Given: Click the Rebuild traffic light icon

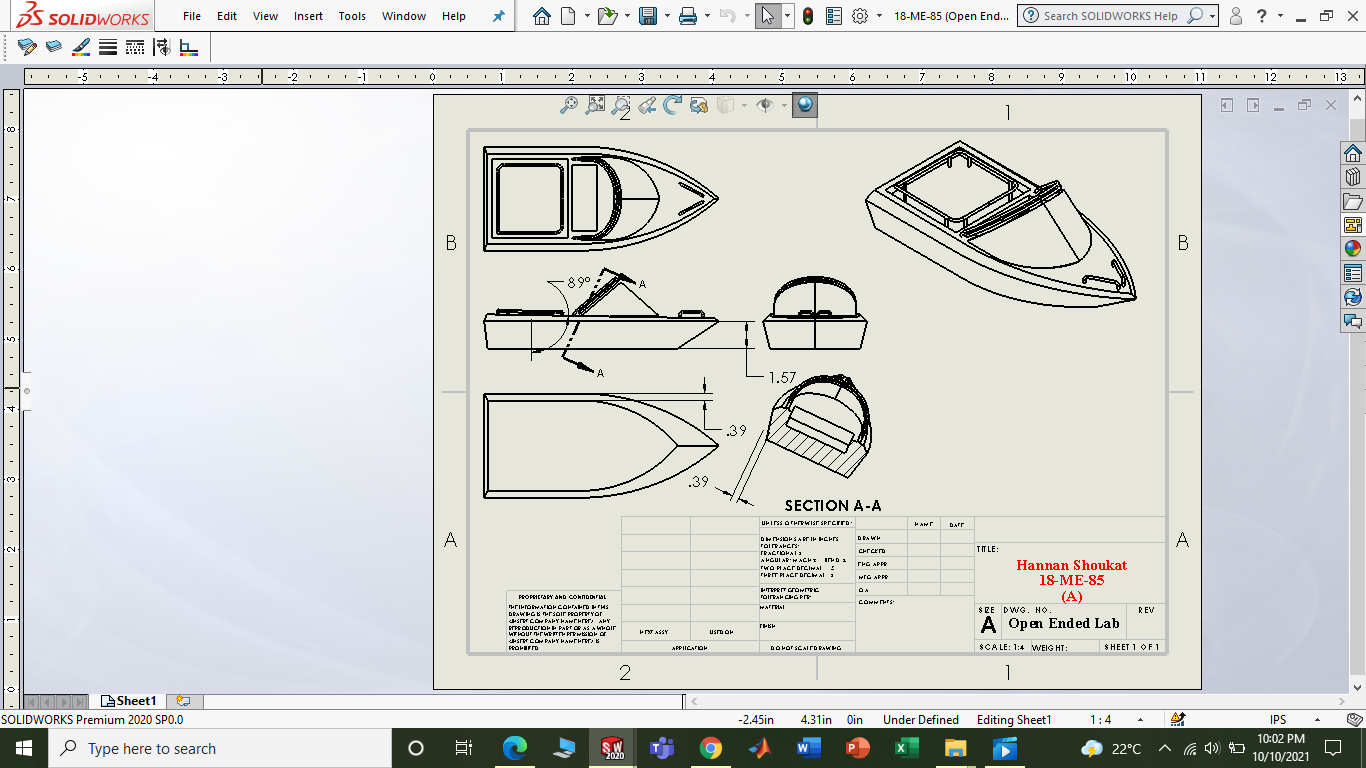Looking at the screenshot, I should coord(808,16).
